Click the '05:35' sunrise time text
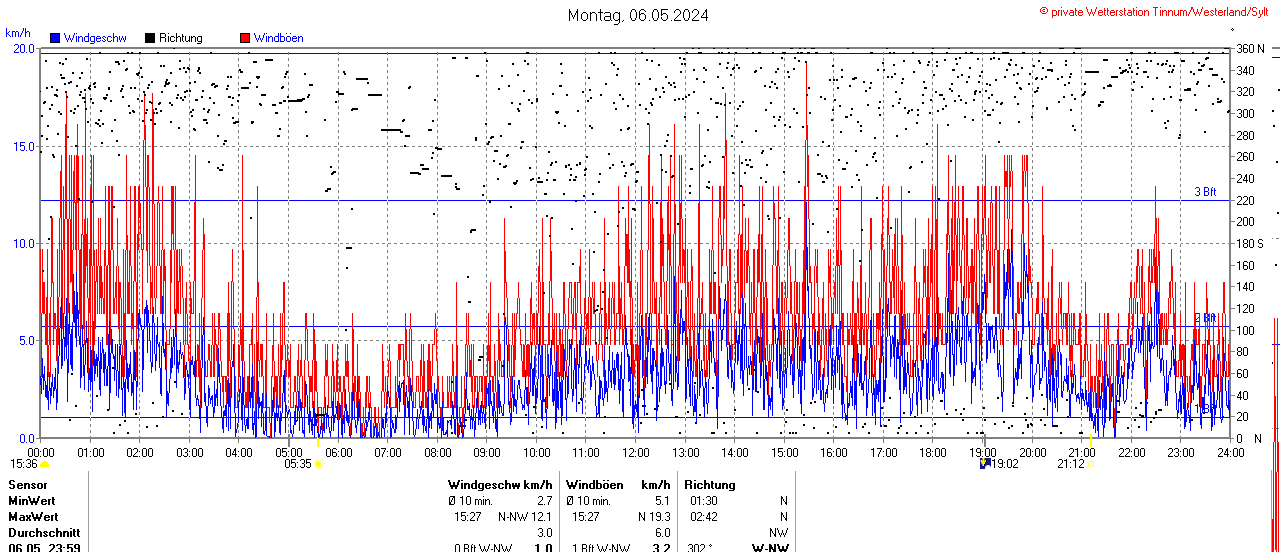The width and height of the screenshot is (1280, 552). [x=298, y=464]
